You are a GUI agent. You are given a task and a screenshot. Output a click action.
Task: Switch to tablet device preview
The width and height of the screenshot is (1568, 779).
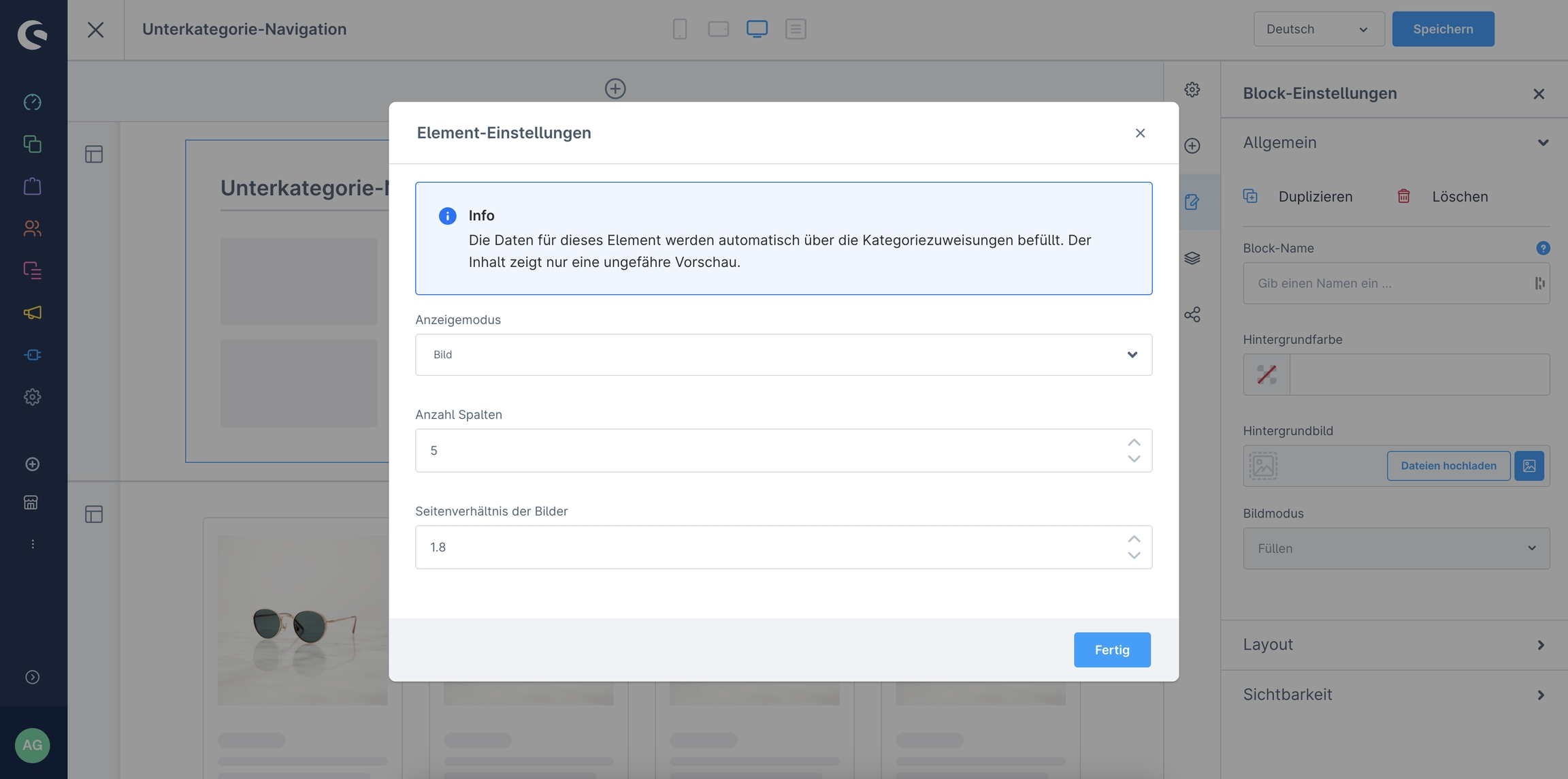tap(718, 29)
